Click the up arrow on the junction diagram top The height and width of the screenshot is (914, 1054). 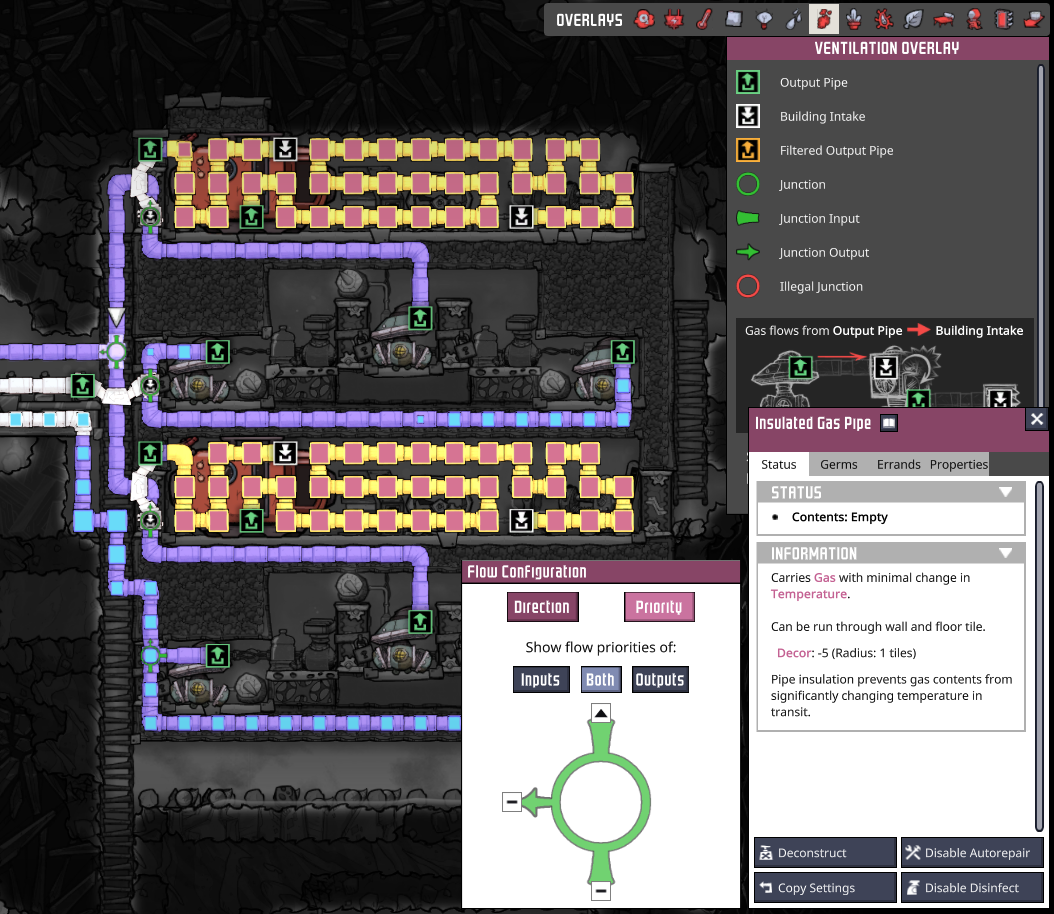click(x=601, y=712)
